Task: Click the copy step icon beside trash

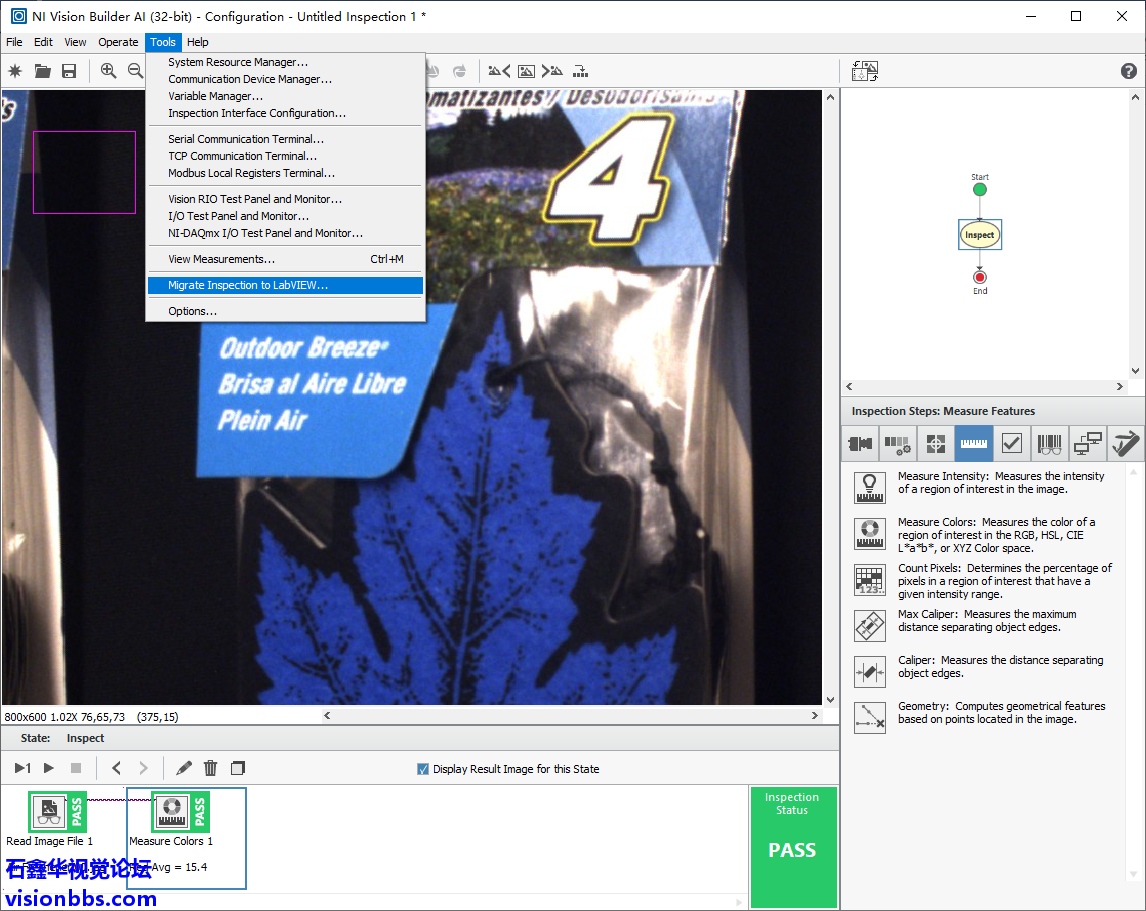Action: (x=238, y=768)
